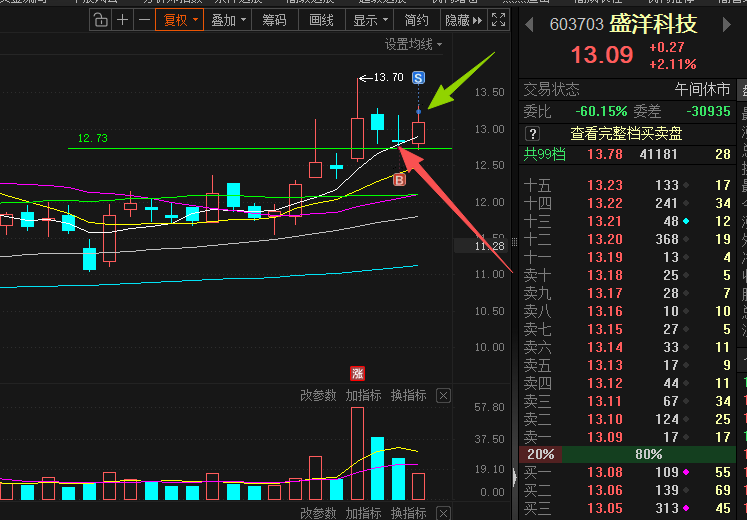
Task: Click the tallest red volume bar
Action: click(x=357, y=453)
